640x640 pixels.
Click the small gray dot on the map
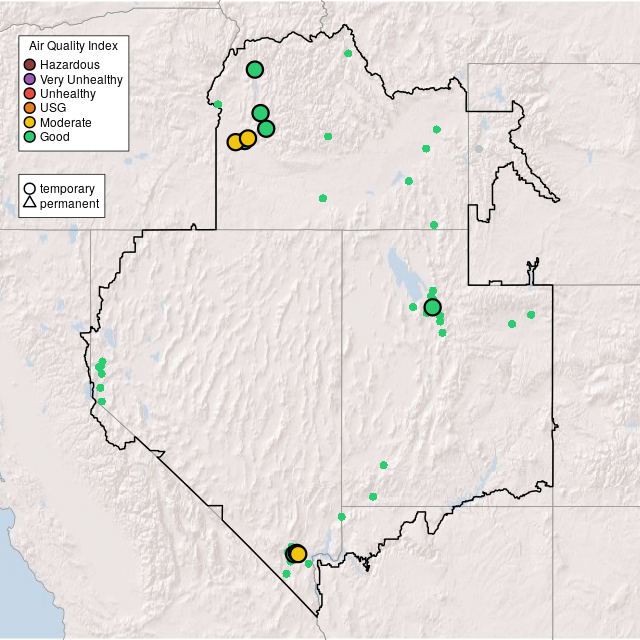479,149
